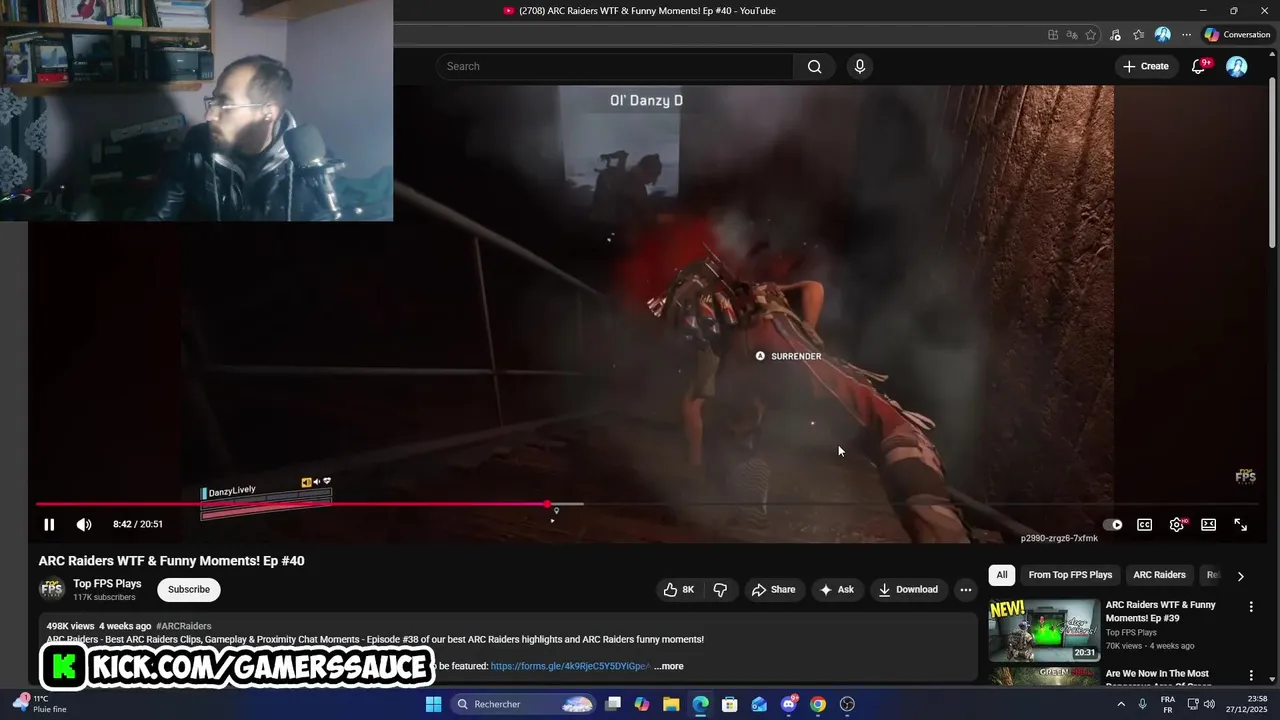1280x720 pixels.
Task: Open the YouTube account avatar menu
Action: [x=1237, y=66]
